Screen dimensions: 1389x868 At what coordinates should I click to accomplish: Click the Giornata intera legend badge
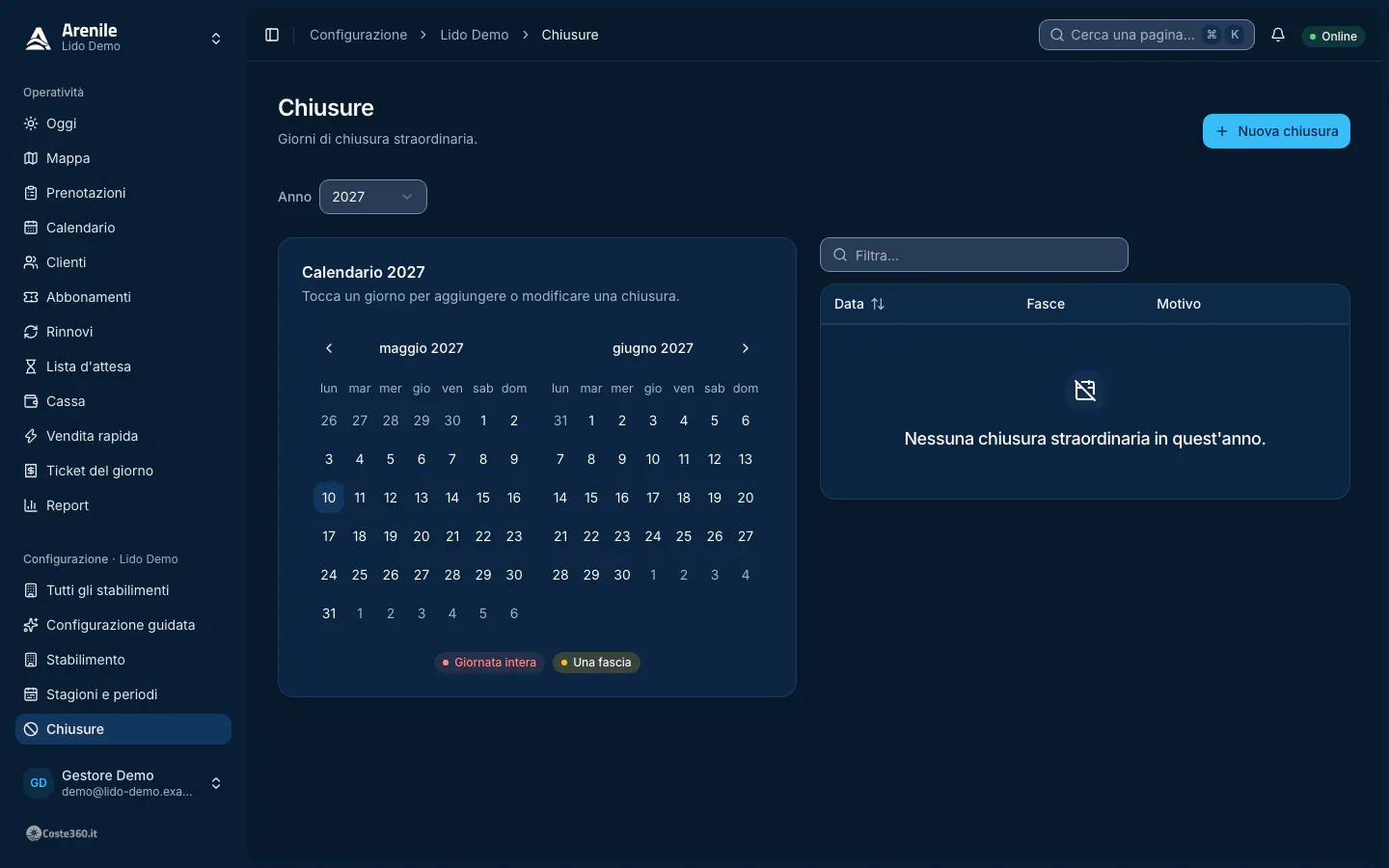pos(489,663)
